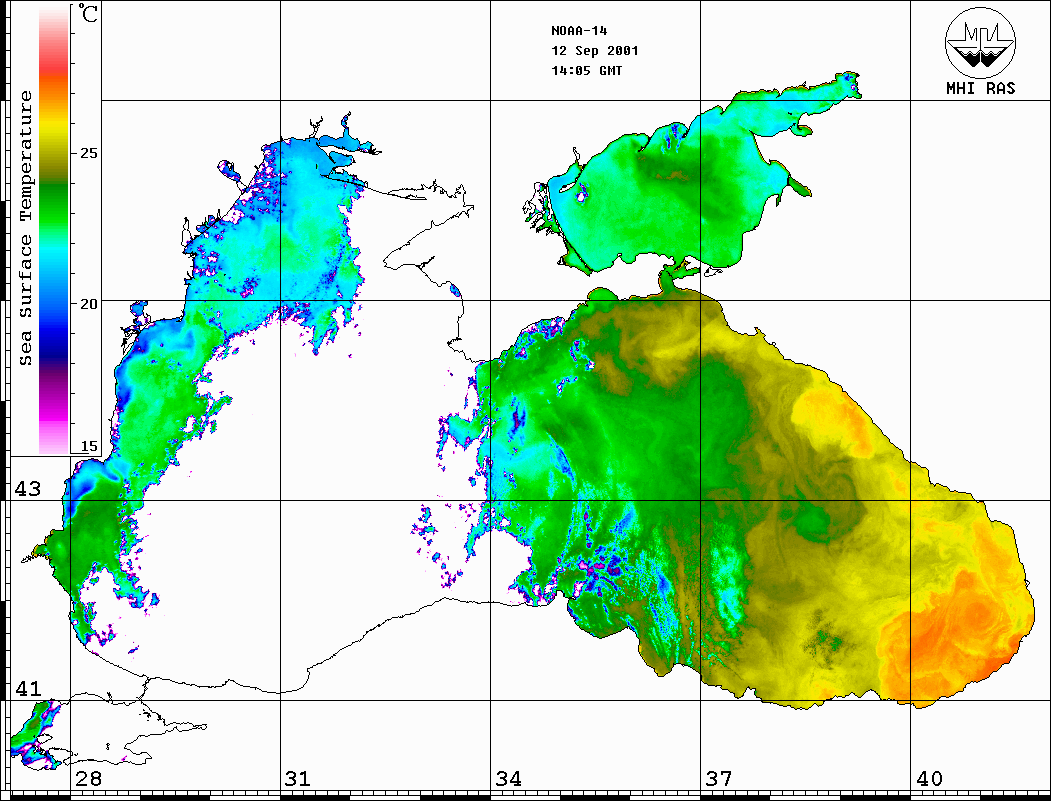The image size is (1051, 801).
Task: Click the longitude label '31'
Action: tap(298, 778)
